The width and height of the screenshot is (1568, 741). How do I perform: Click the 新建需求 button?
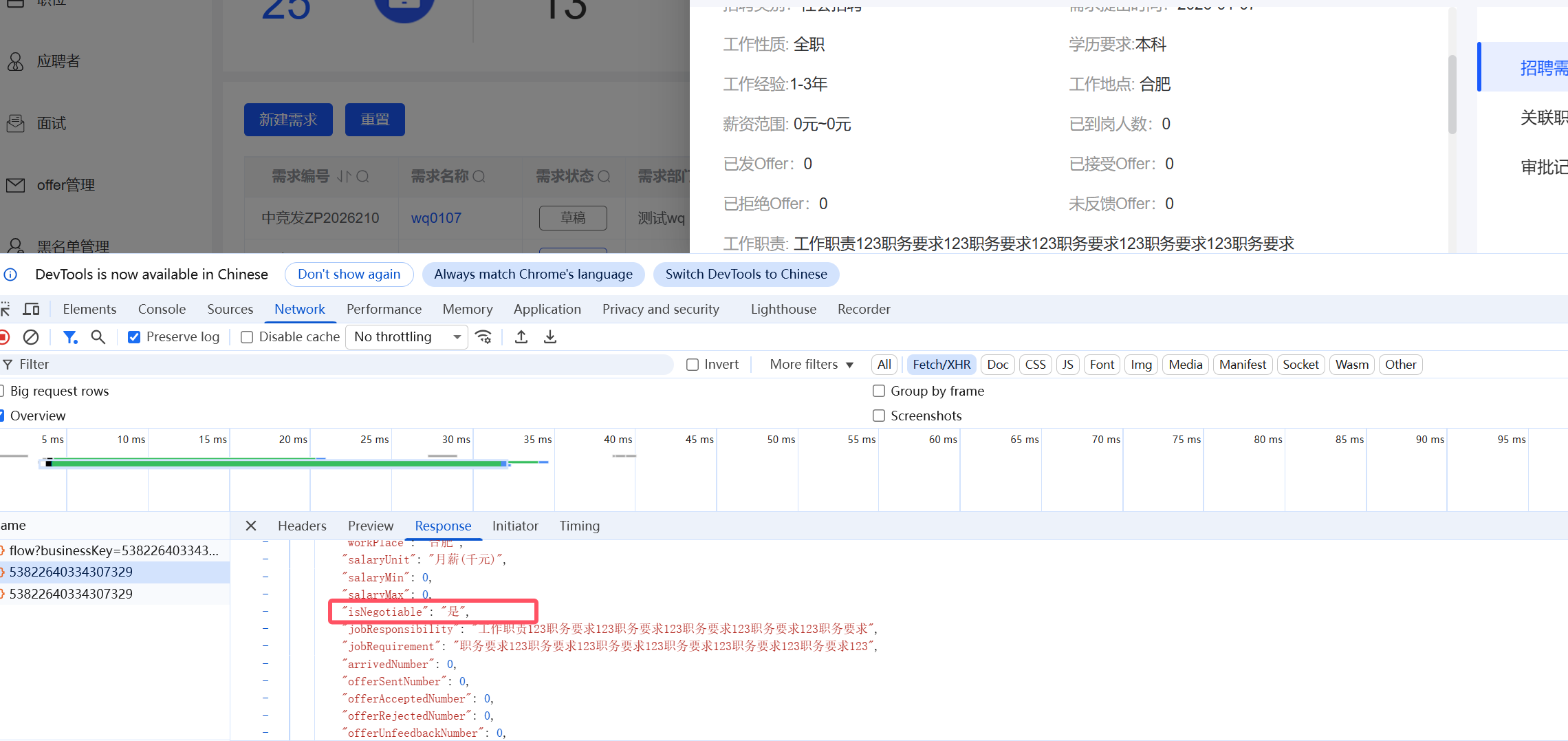pos(288,120)
